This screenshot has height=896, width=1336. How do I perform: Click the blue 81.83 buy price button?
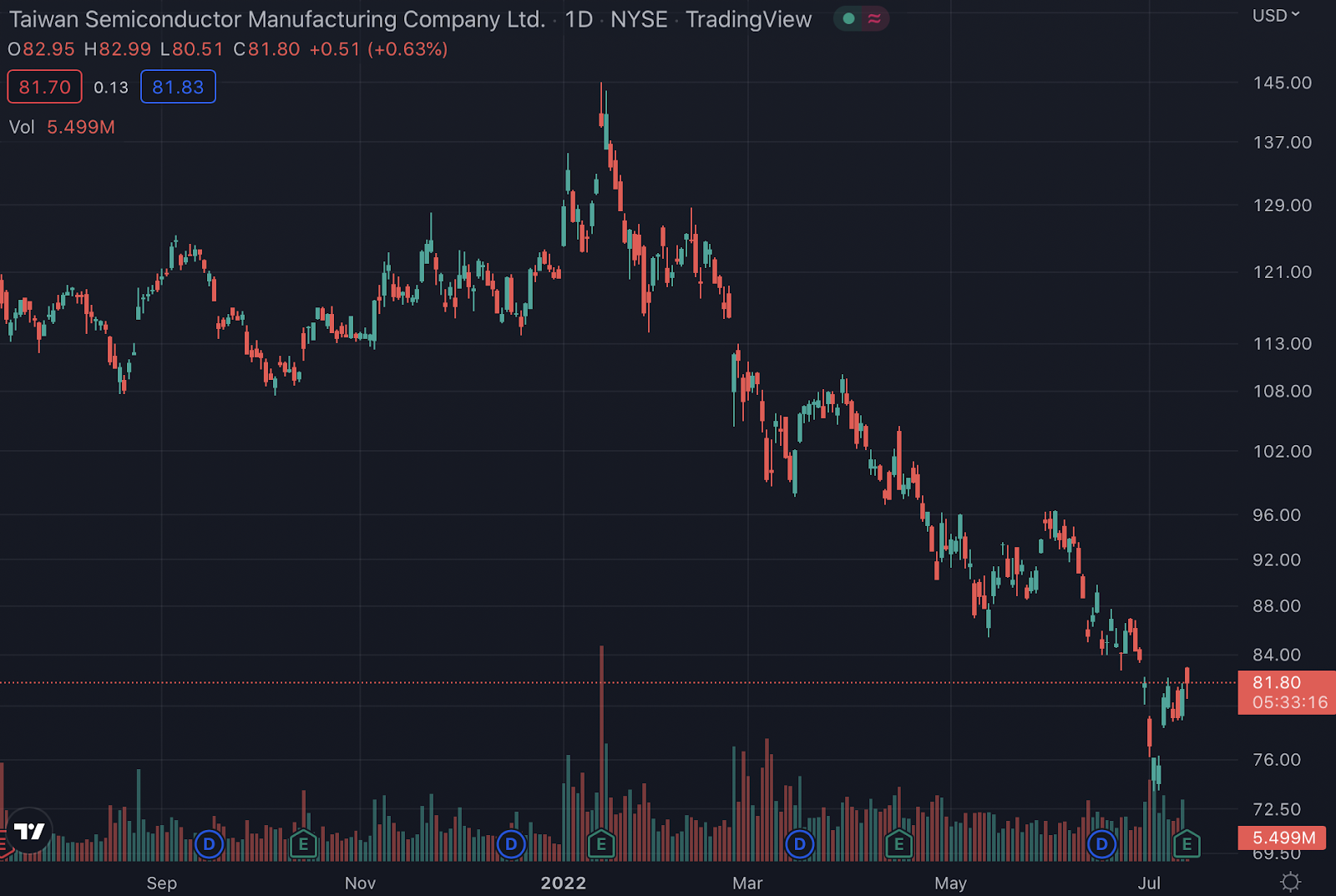point(178,87)
